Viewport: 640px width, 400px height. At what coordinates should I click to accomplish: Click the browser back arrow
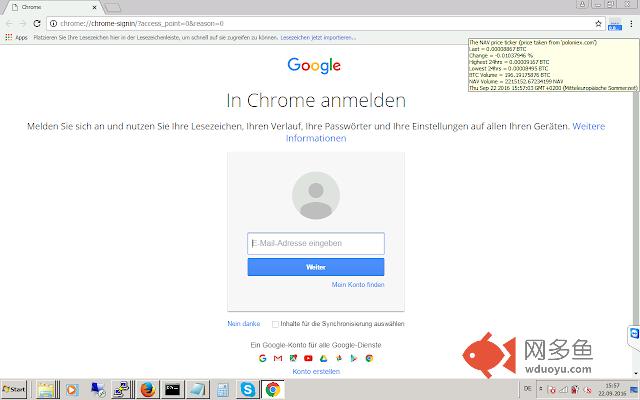pos(10,24)
